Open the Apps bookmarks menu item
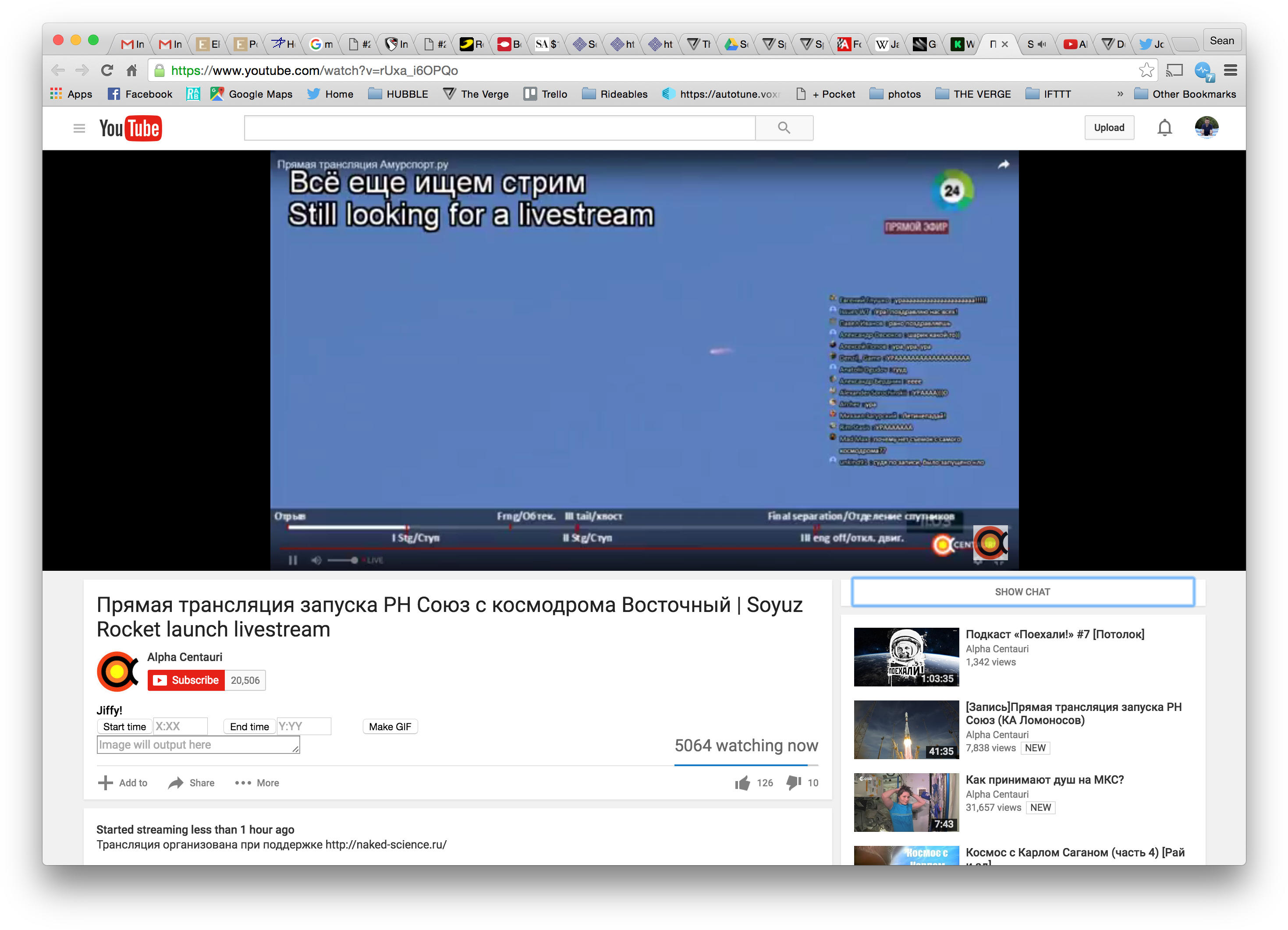This screenshot has height=930, width=1288. [71, 94]
